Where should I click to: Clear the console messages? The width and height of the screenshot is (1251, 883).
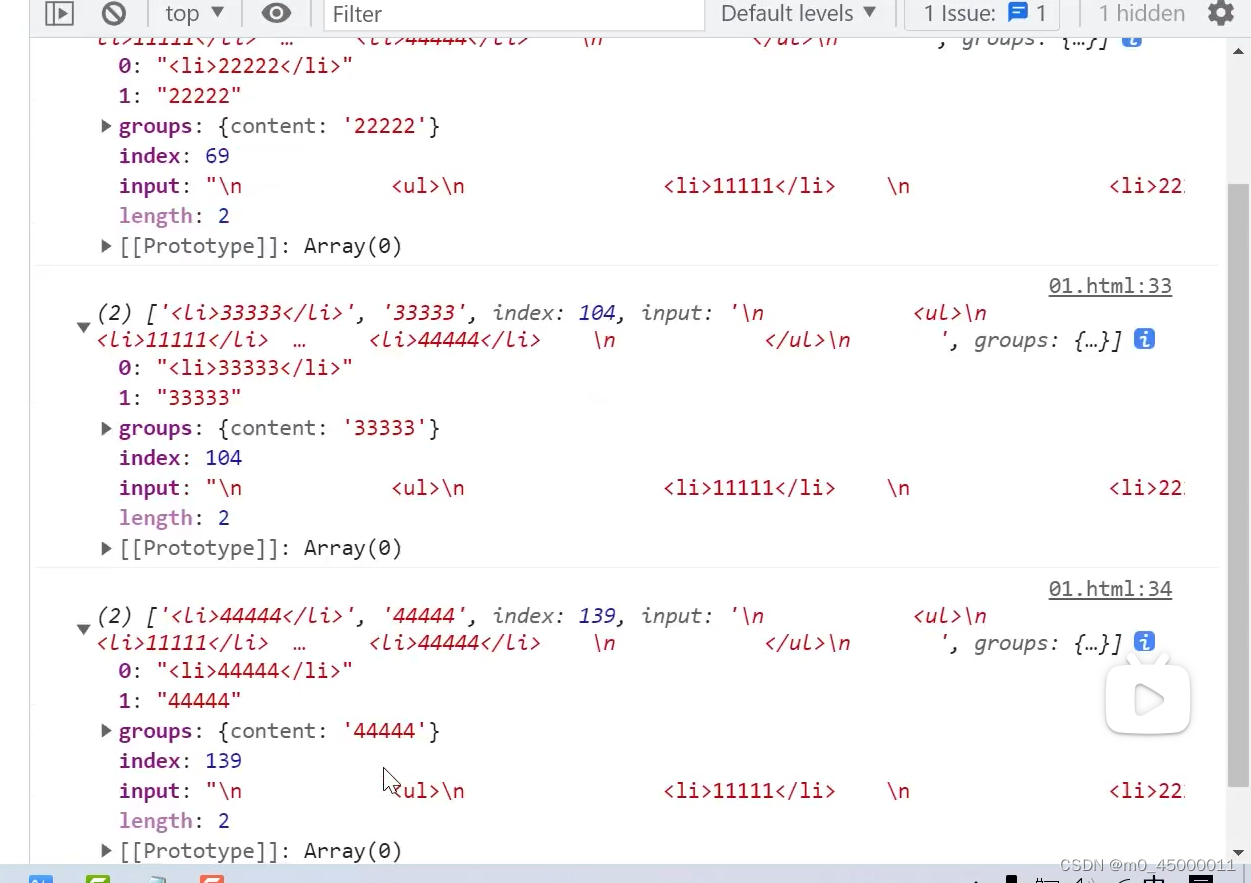pyautogui.click(x=113, y=14)
